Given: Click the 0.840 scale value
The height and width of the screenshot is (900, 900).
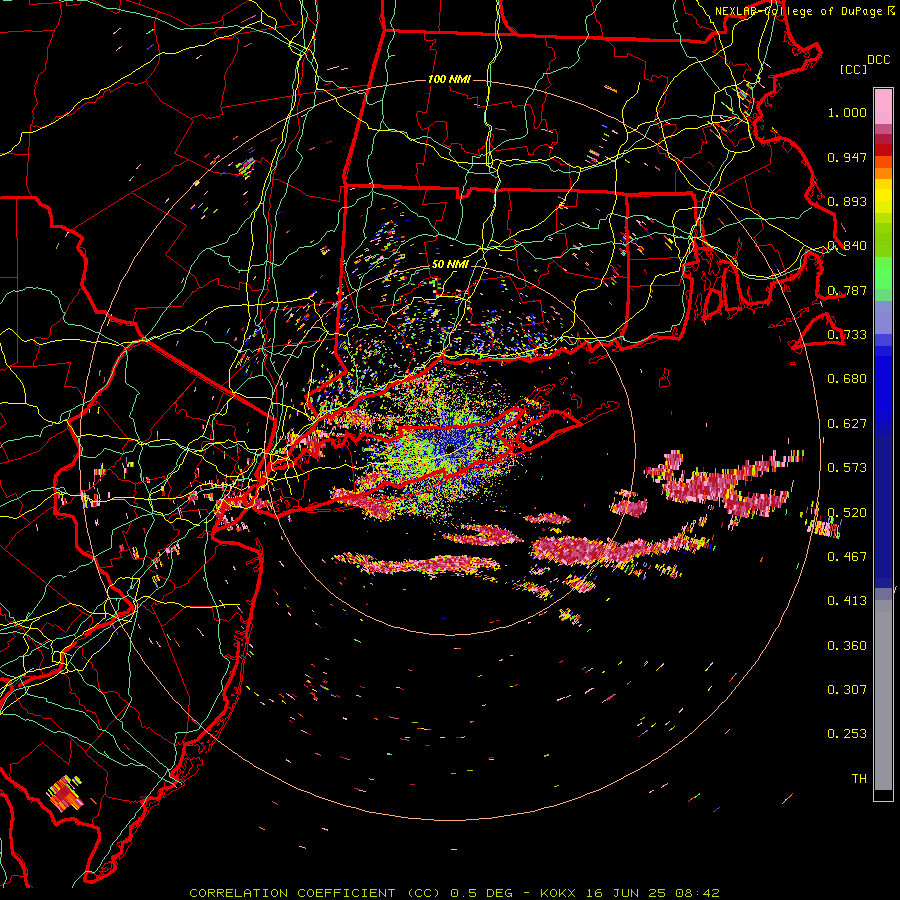Looking at the screenshot, I should 847,246.
